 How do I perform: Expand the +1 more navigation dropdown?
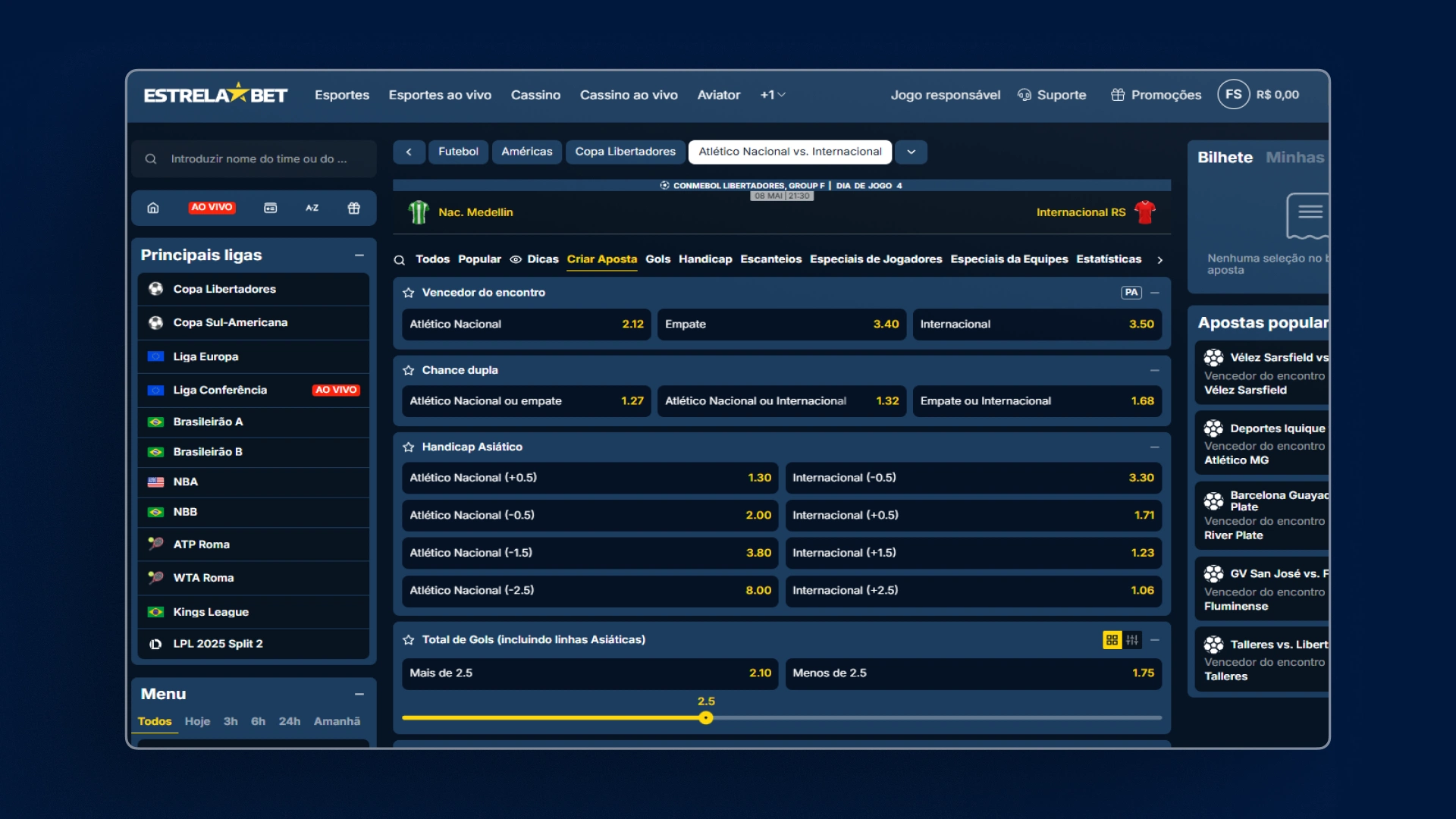tap(773, 95)
